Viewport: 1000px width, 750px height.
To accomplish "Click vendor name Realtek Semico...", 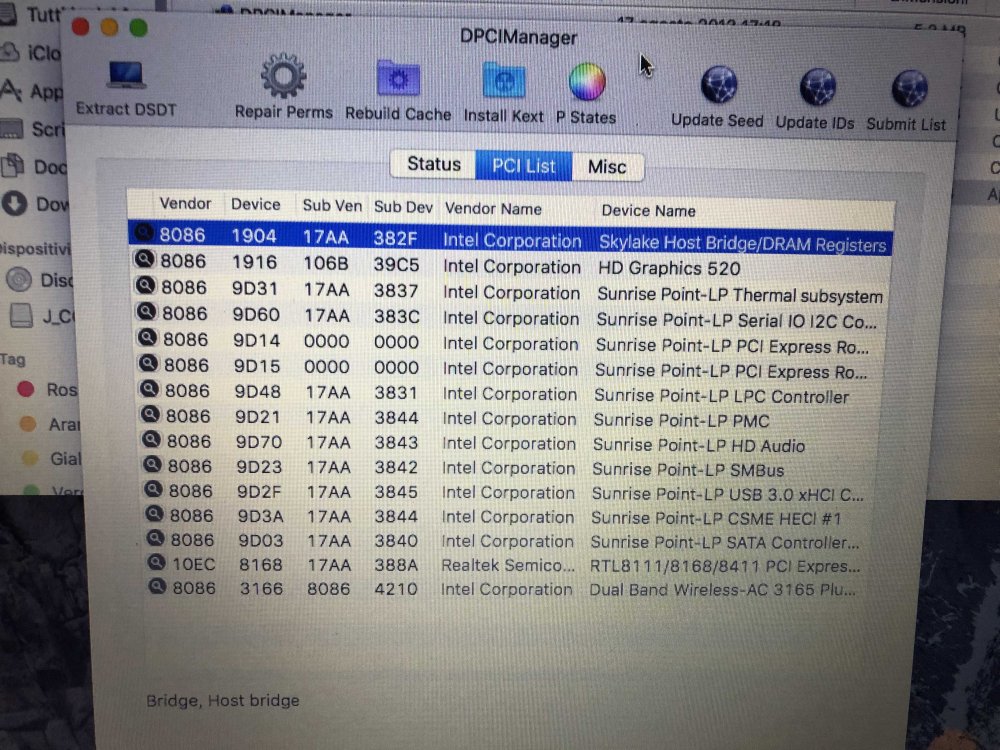I will click(508, 566).
